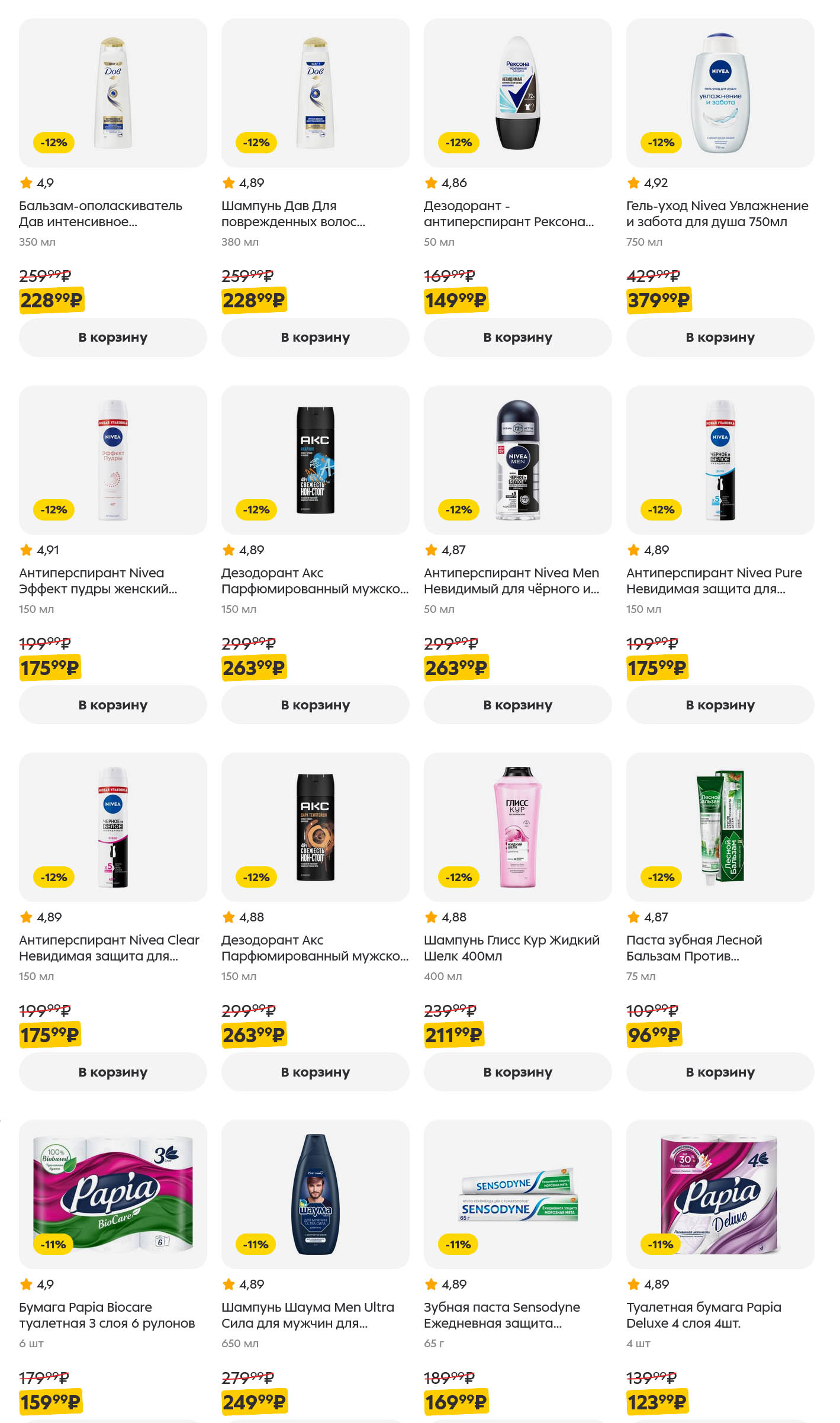Open the Бумага Papia Biocare product title

107,1315
